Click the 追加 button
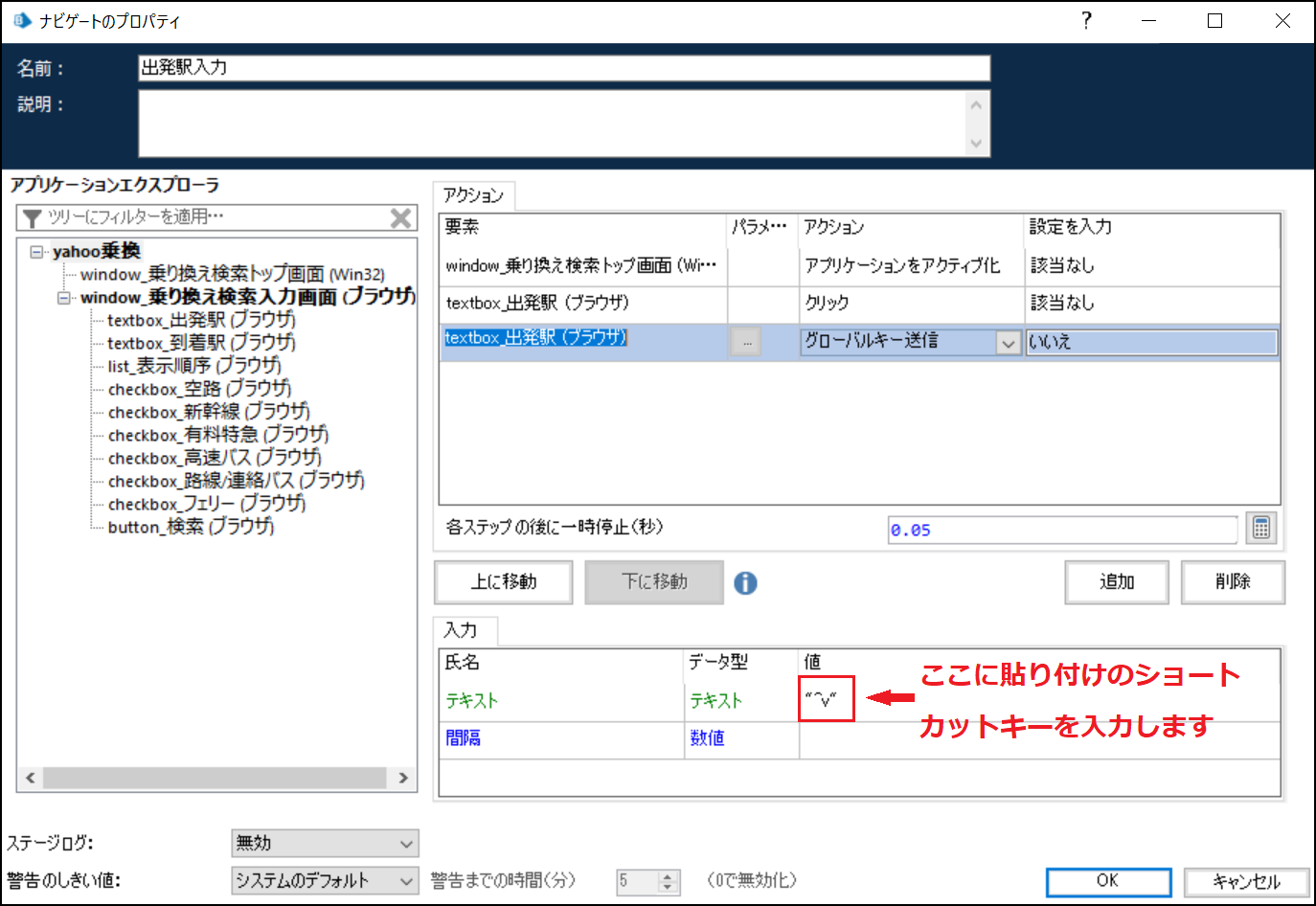This screenshot has width=1316, height=906. point(1116,582)
